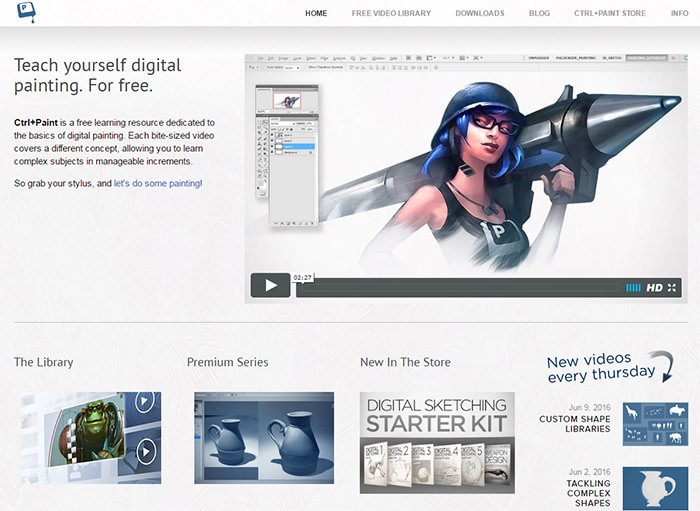This screenshot has height=511, width=700.
Task: Open the DOWNLOADS nav item
Action: coord(479,13)
